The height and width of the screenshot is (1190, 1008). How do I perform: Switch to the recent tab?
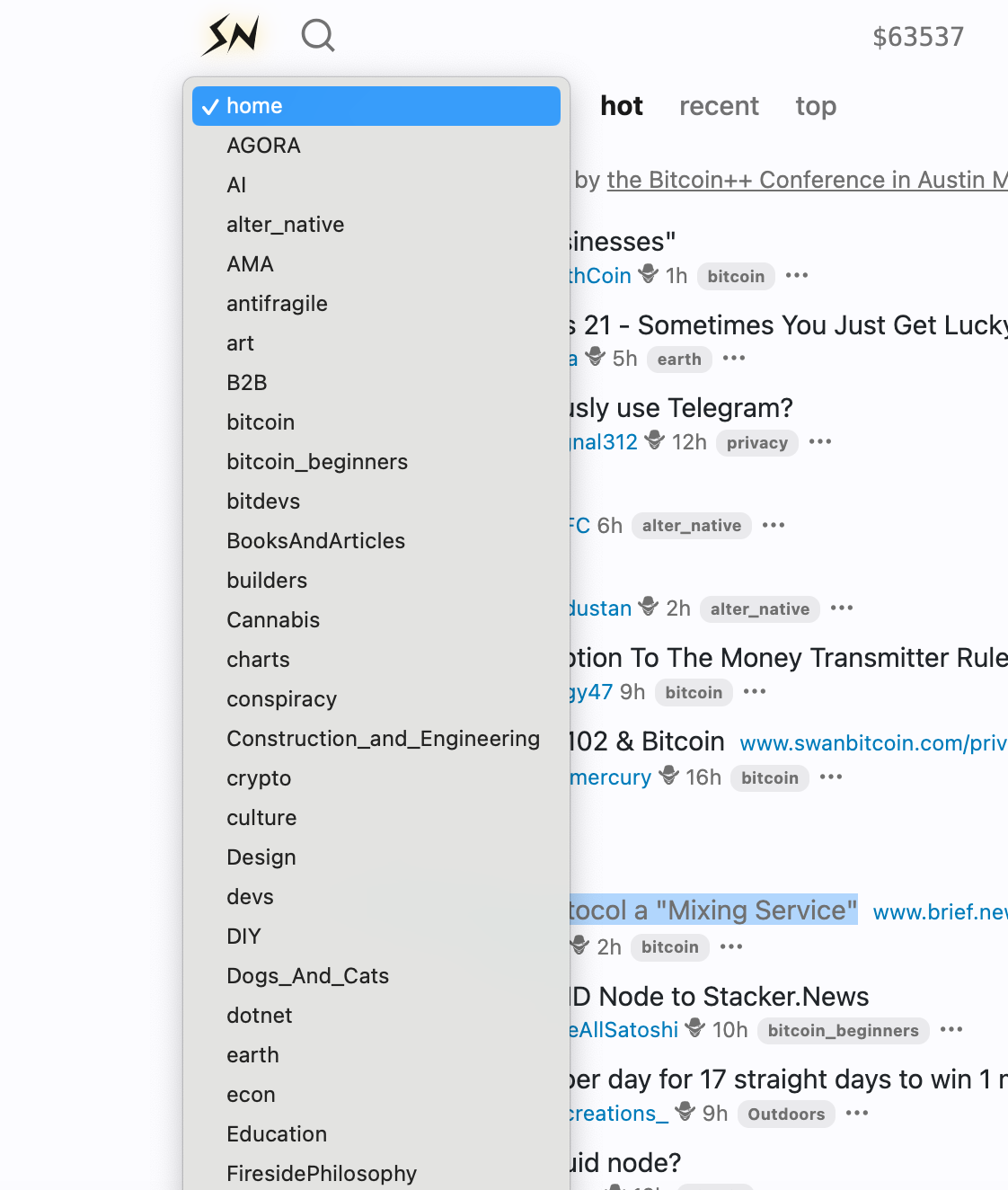tap(719, 106)
